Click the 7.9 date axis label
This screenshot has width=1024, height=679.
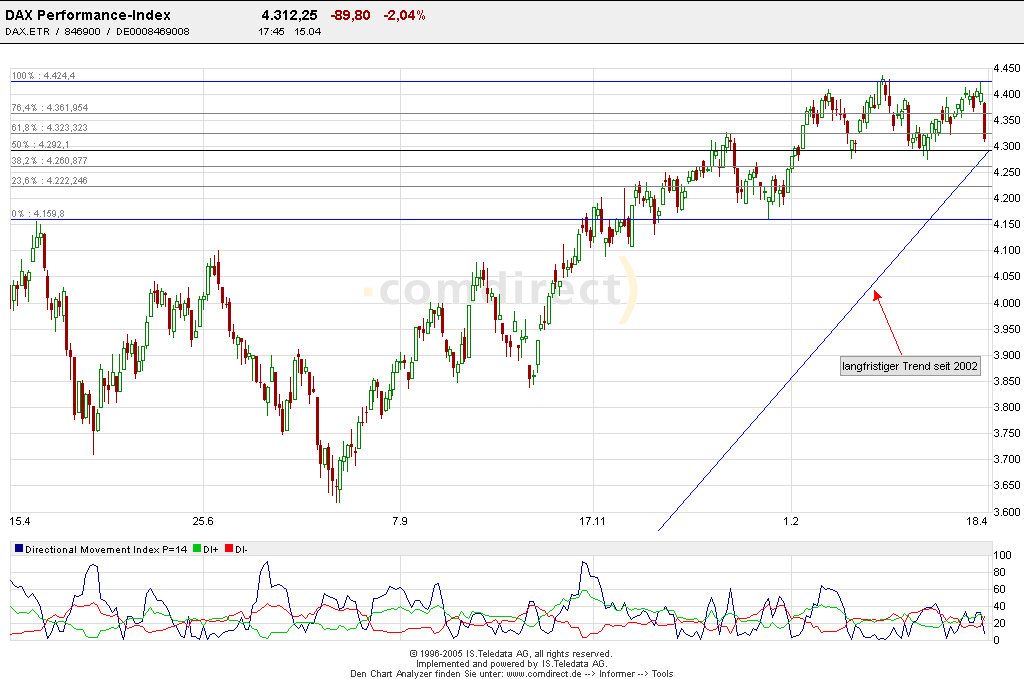(x=400, y=521)
